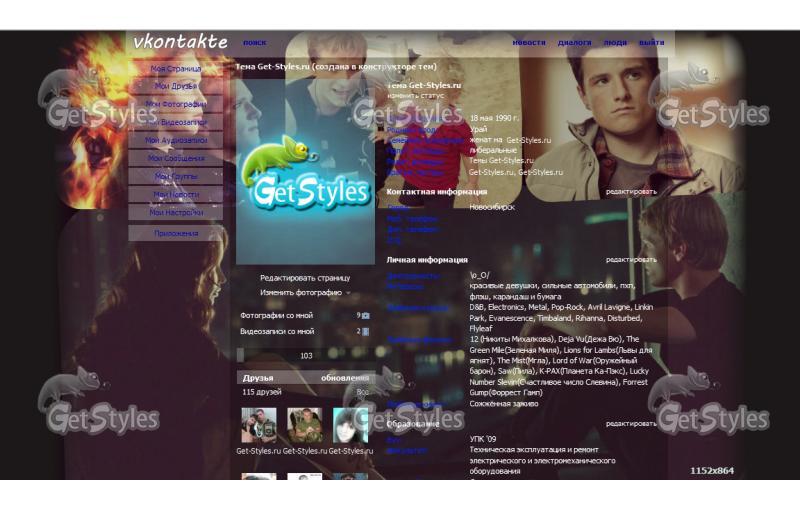Click the Get-Styles chameleon profile picture
The width and height of the screenshot is (800, 509).
(x=303, y=179)
